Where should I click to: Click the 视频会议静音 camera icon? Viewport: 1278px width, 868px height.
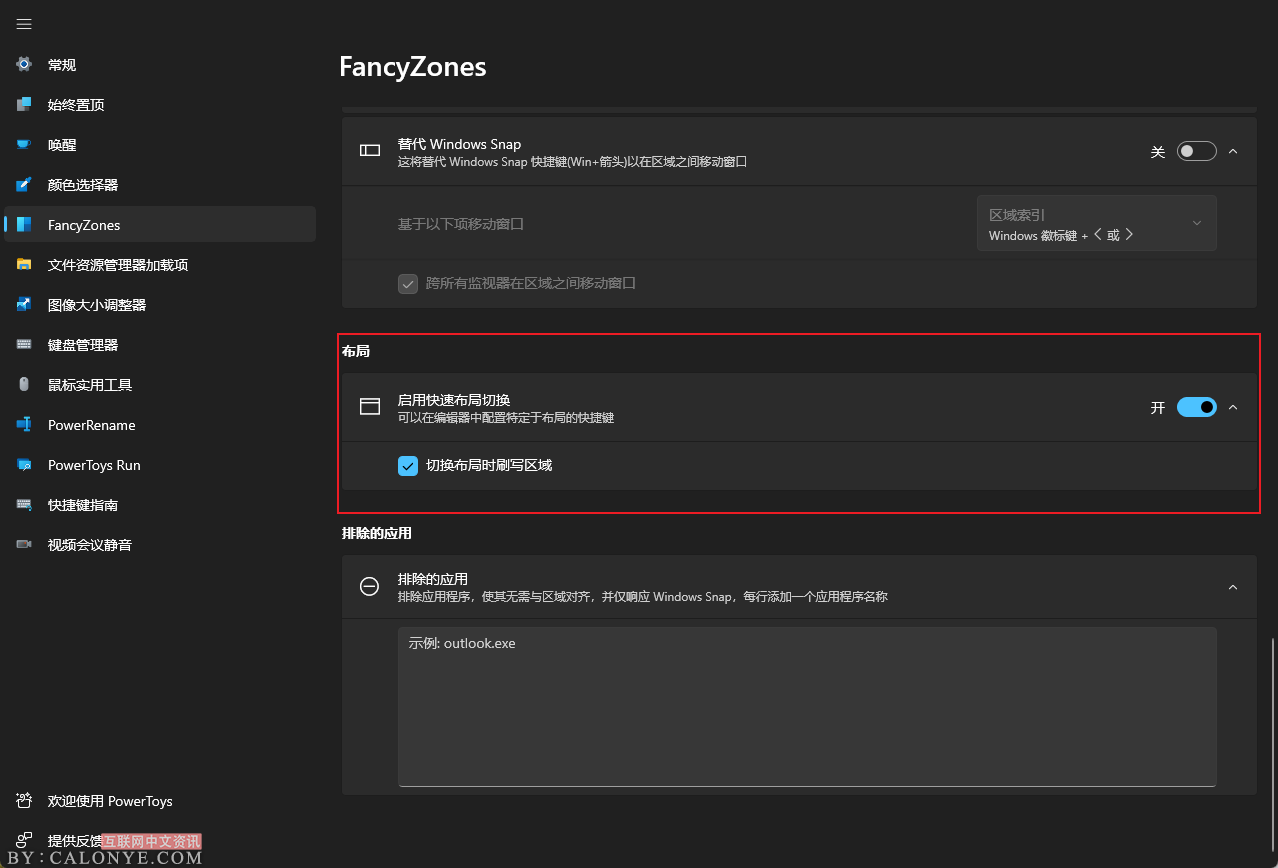tap(24, 544)
